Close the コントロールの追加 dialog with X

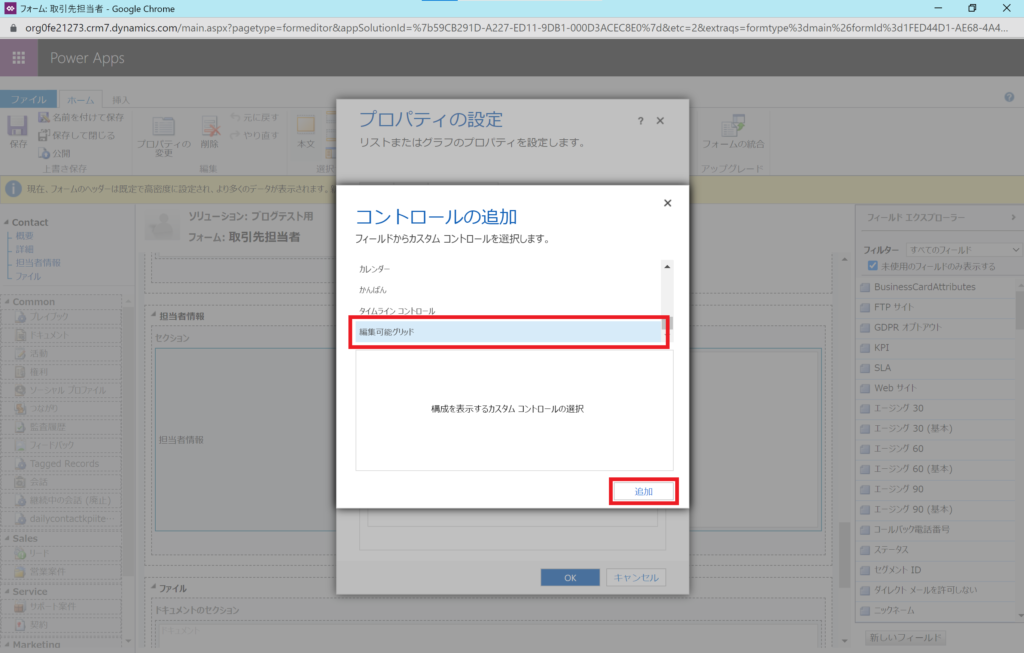[667, 203]
